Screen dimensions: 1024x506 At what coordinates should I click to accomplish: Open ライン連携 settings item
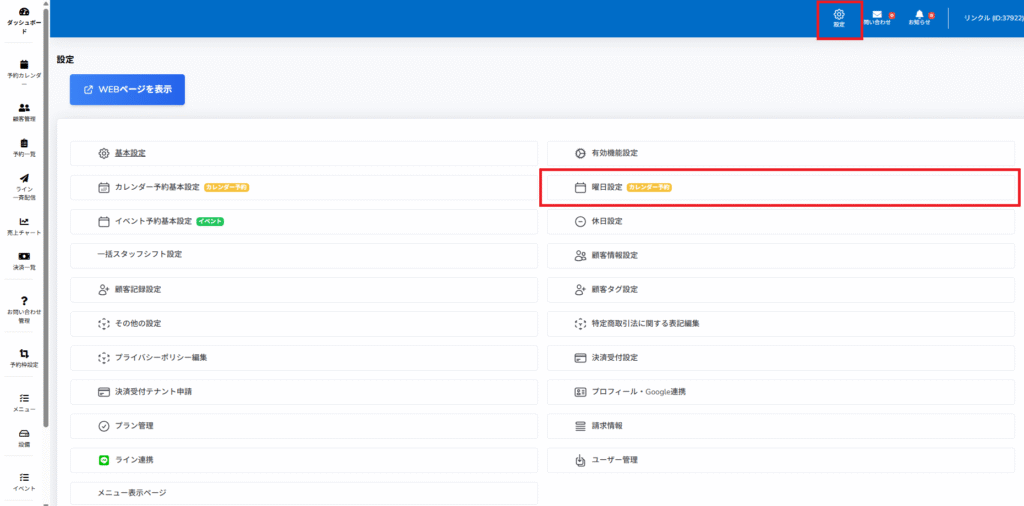coord(133,460)
